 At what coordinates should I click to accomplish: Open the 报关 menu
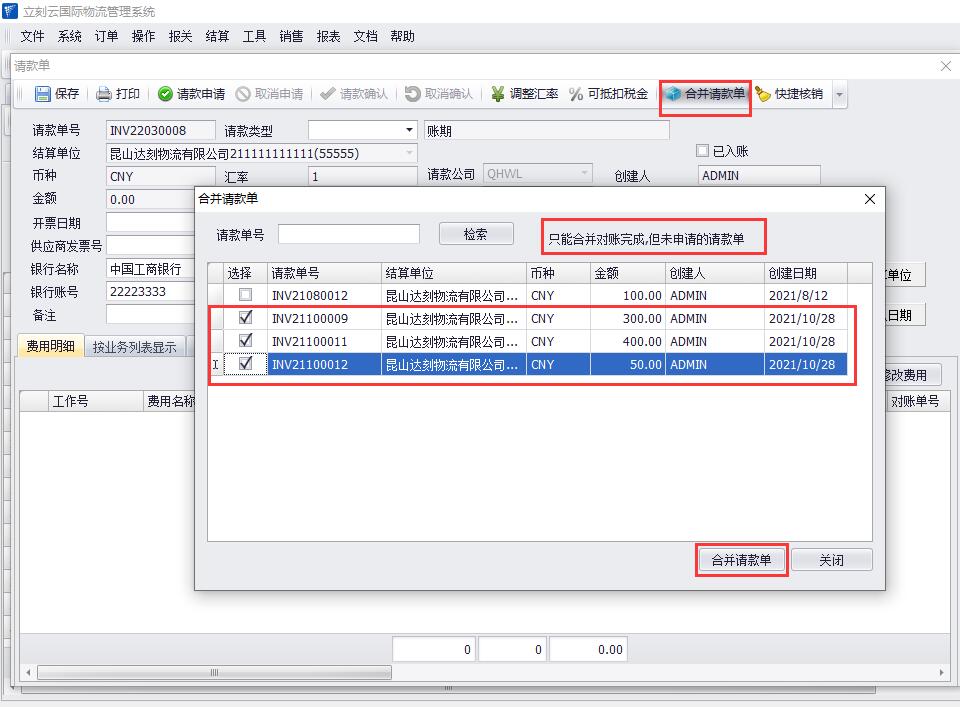[180, 36]
